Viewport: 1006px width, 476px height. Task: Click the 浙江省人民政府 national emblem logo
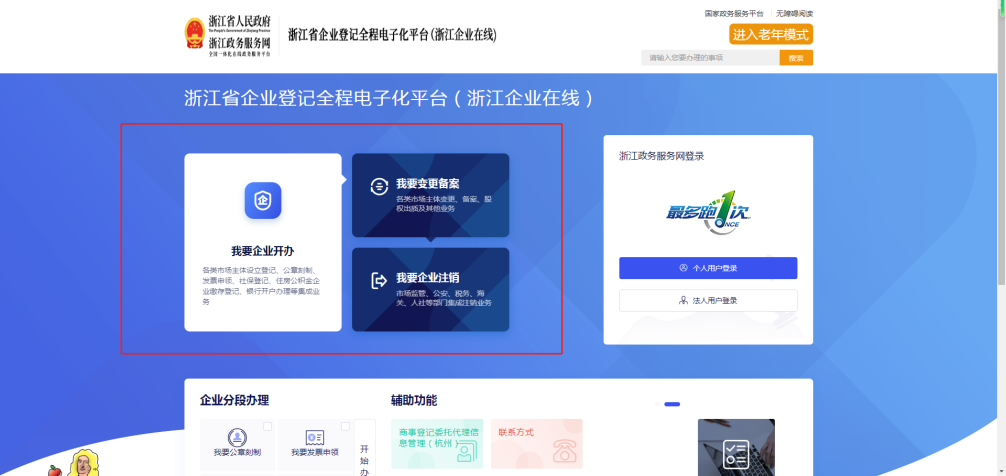click(194, 34)
